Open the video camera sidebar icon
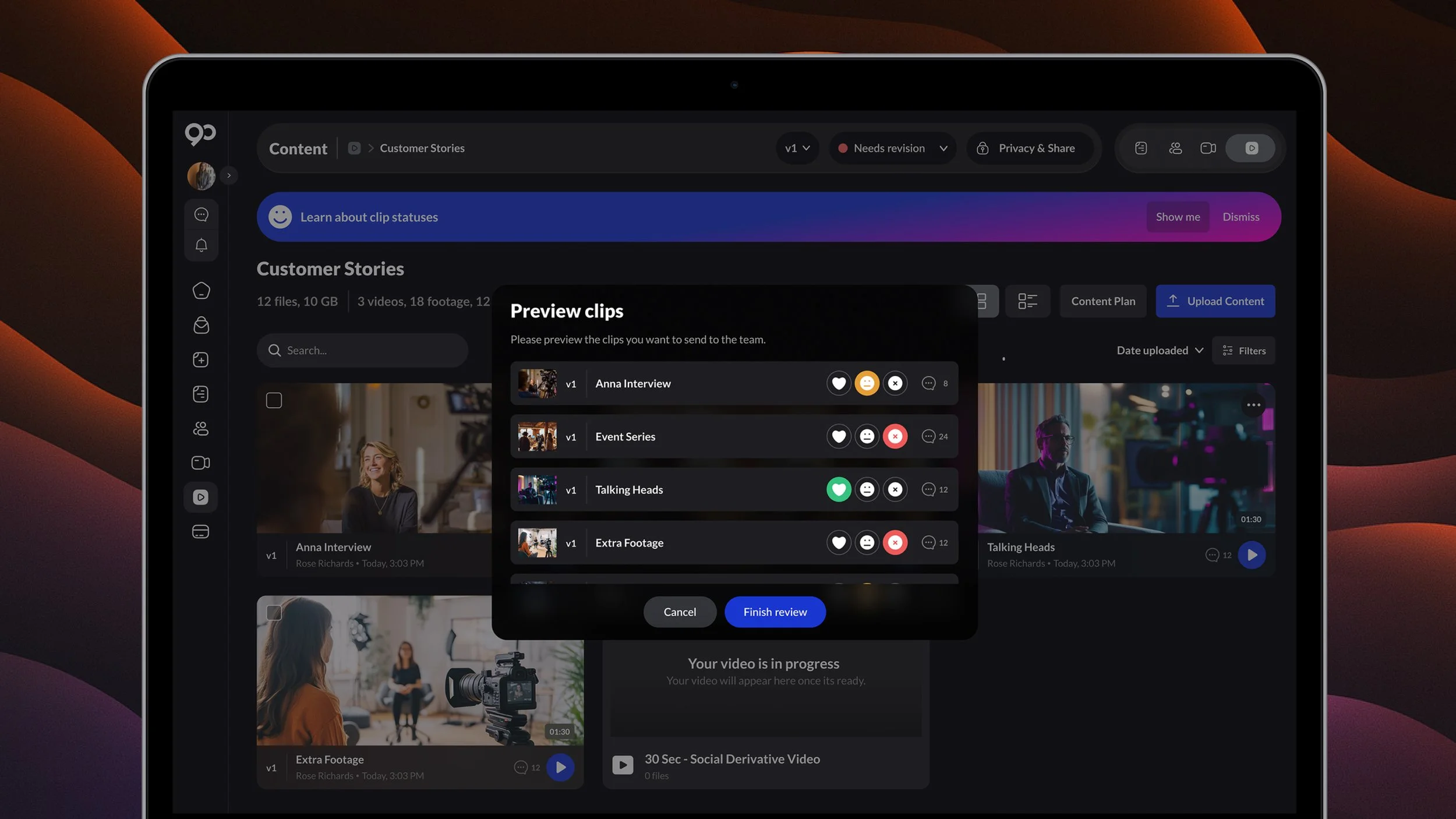 201,463
